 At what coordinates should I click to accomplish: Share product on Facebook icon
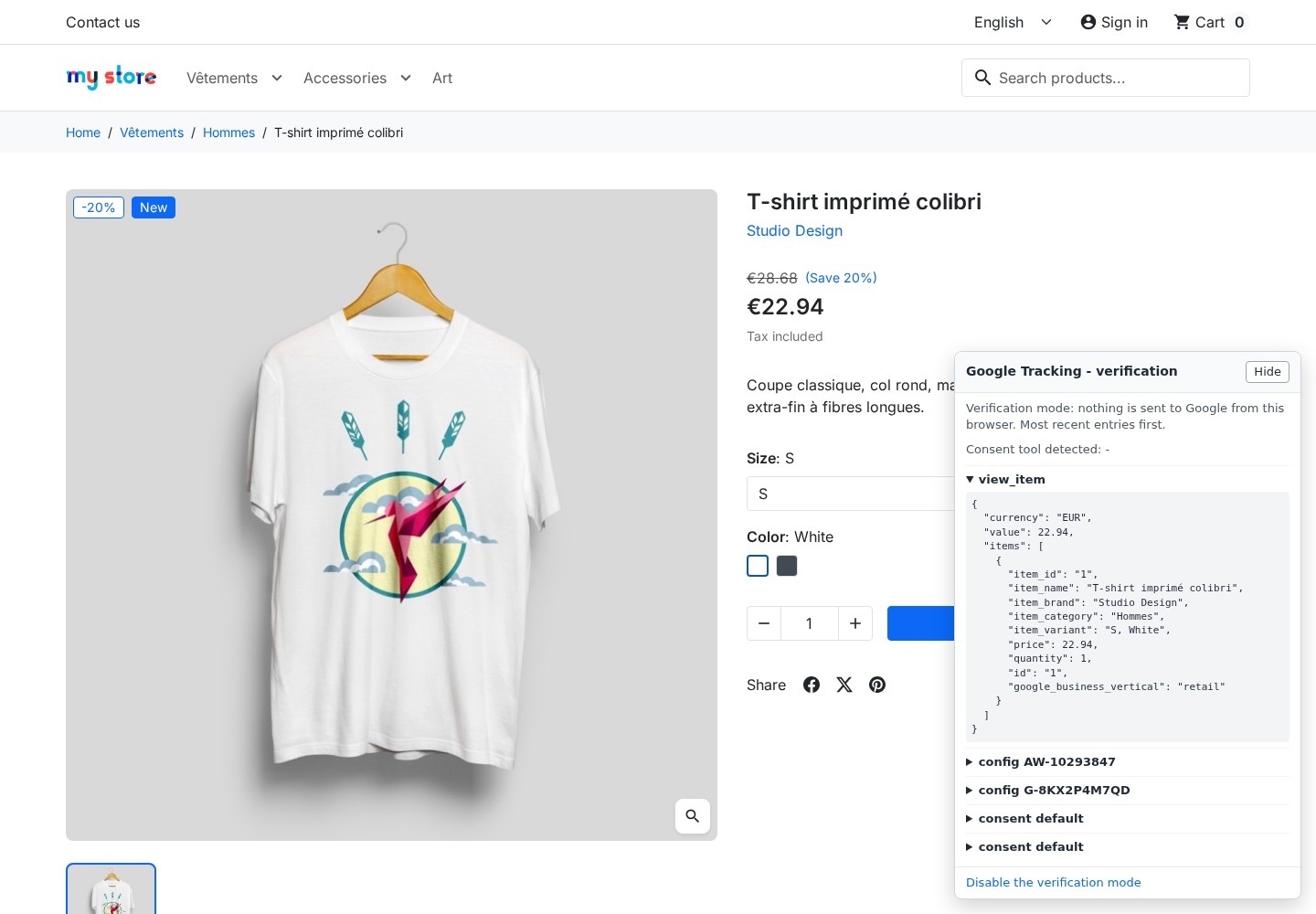click(x=812, y=685)
